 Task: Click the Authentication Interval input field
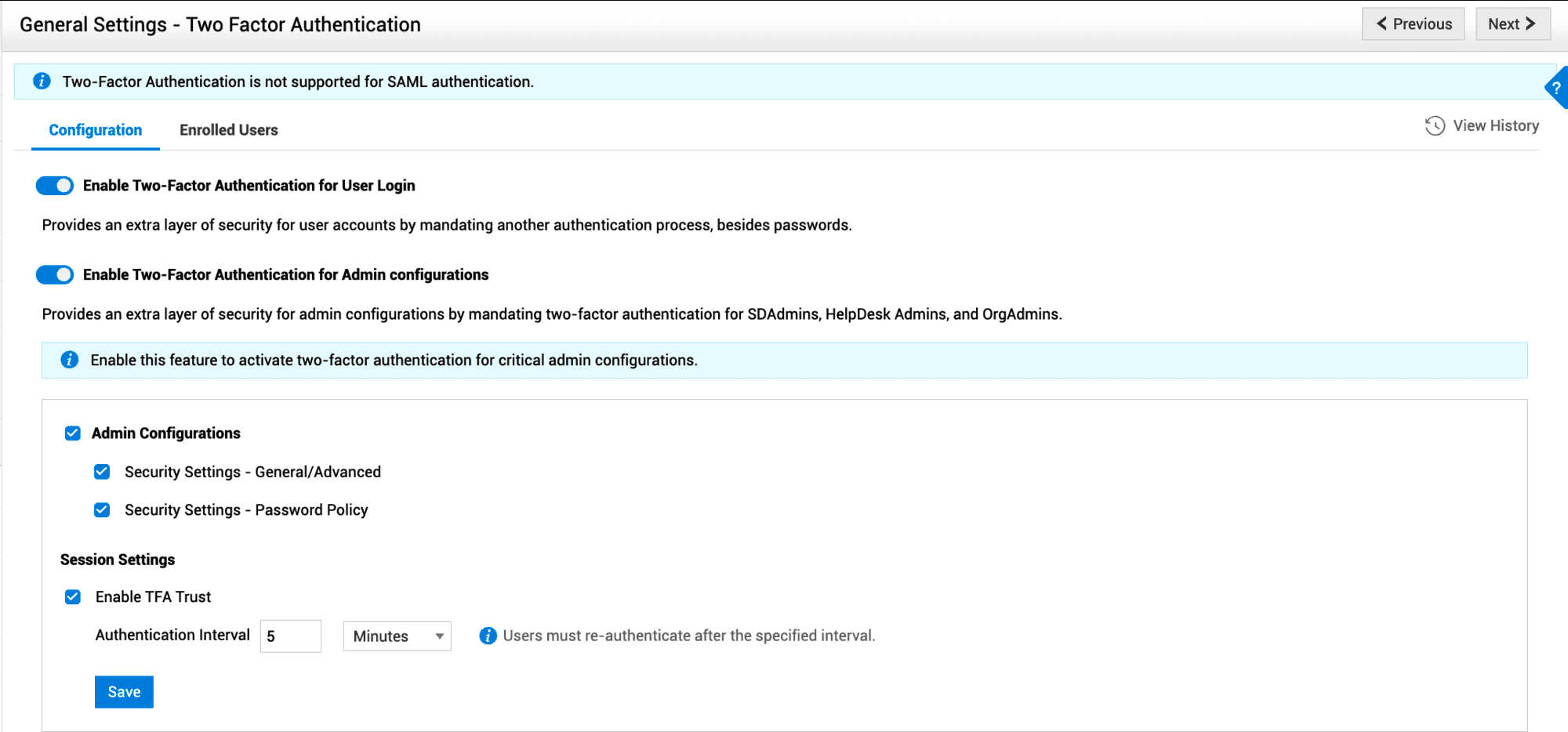[291, 636]
